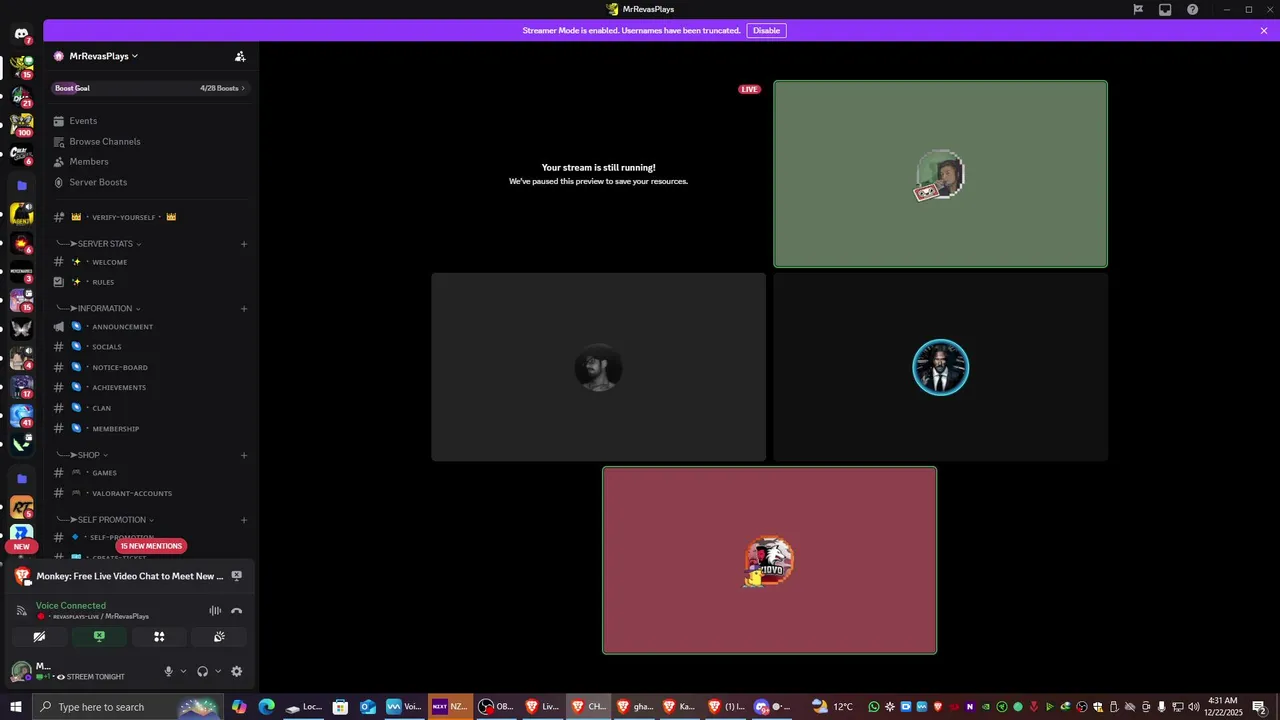Add a channel to SELF PROMOTION category
The width and height of the screenshot is (1280, 720).
[x=244, y=520]
